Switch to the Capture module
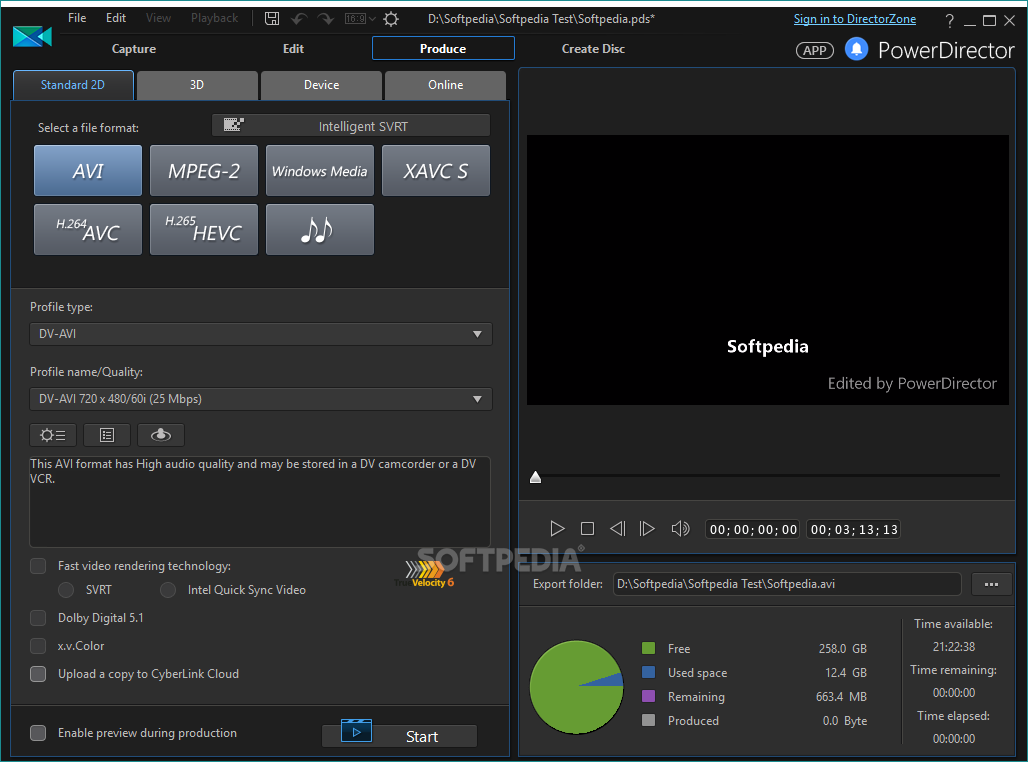 click(x=134, y=49)
